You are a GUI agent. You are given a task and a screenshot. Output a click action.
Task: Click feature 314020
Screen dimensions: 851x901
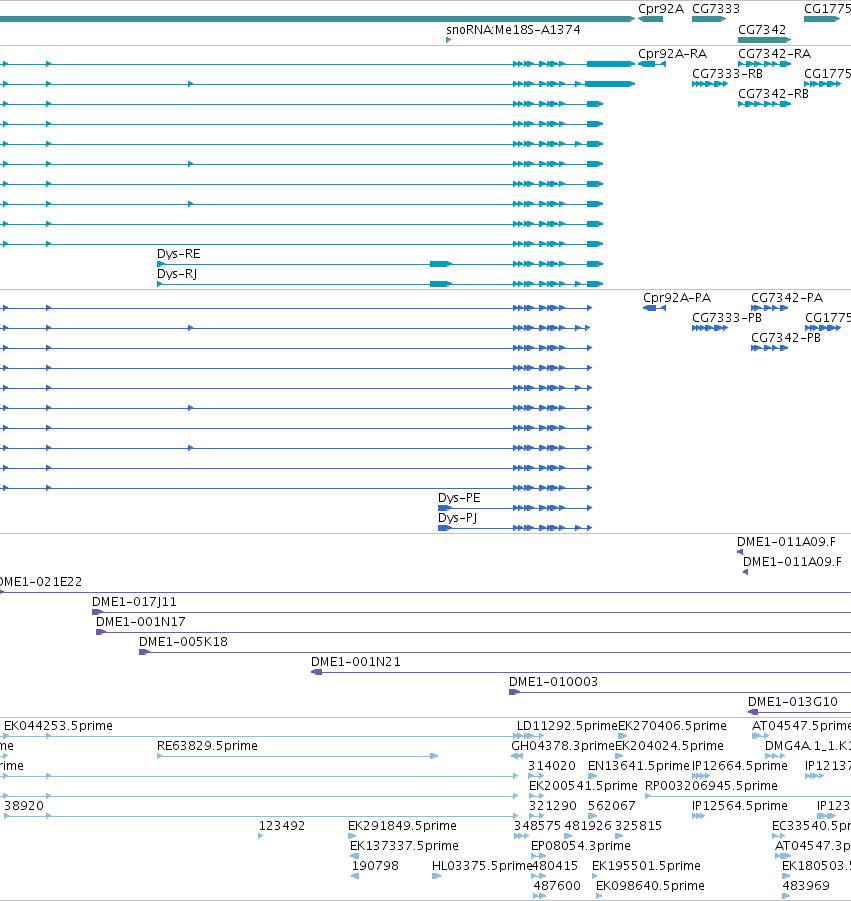pyautogui.click(x=536, y=776)
